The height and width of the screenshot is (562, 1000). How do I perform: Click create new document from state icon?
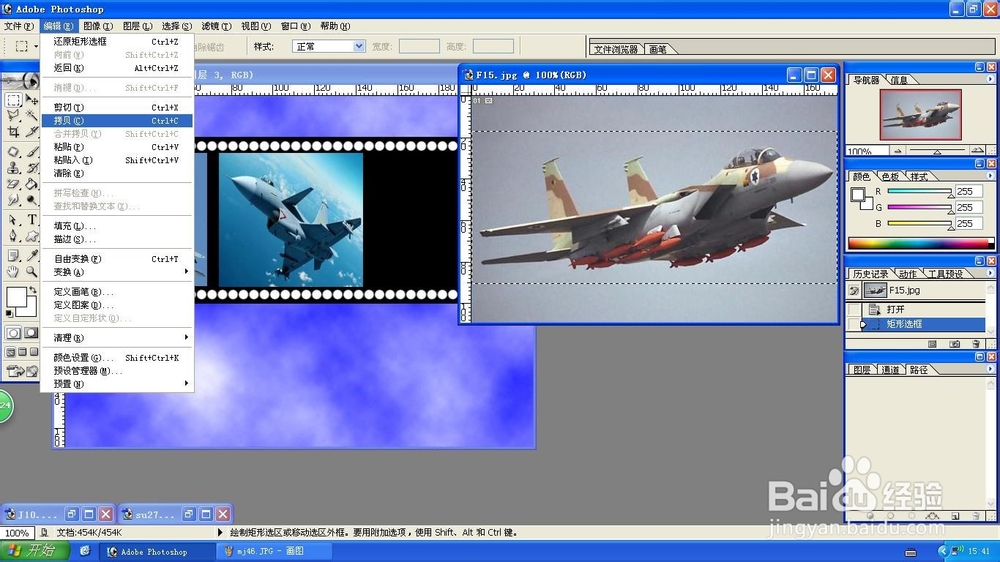coord(932,344)
